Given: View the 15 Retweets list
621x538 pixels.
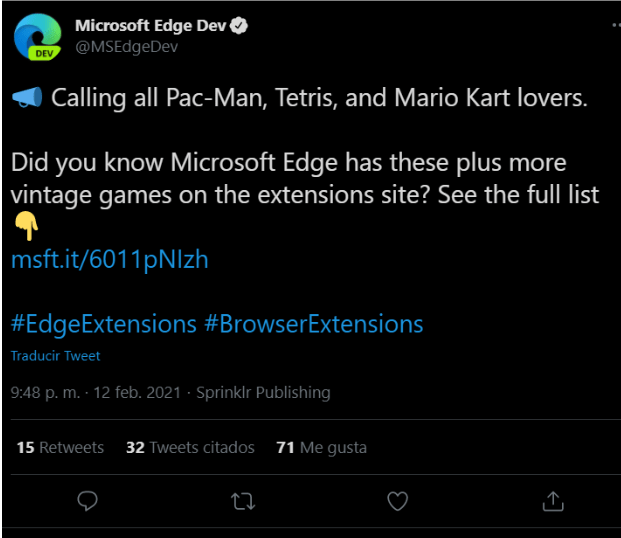Looking at the screenshot, I should pos(60,447).
